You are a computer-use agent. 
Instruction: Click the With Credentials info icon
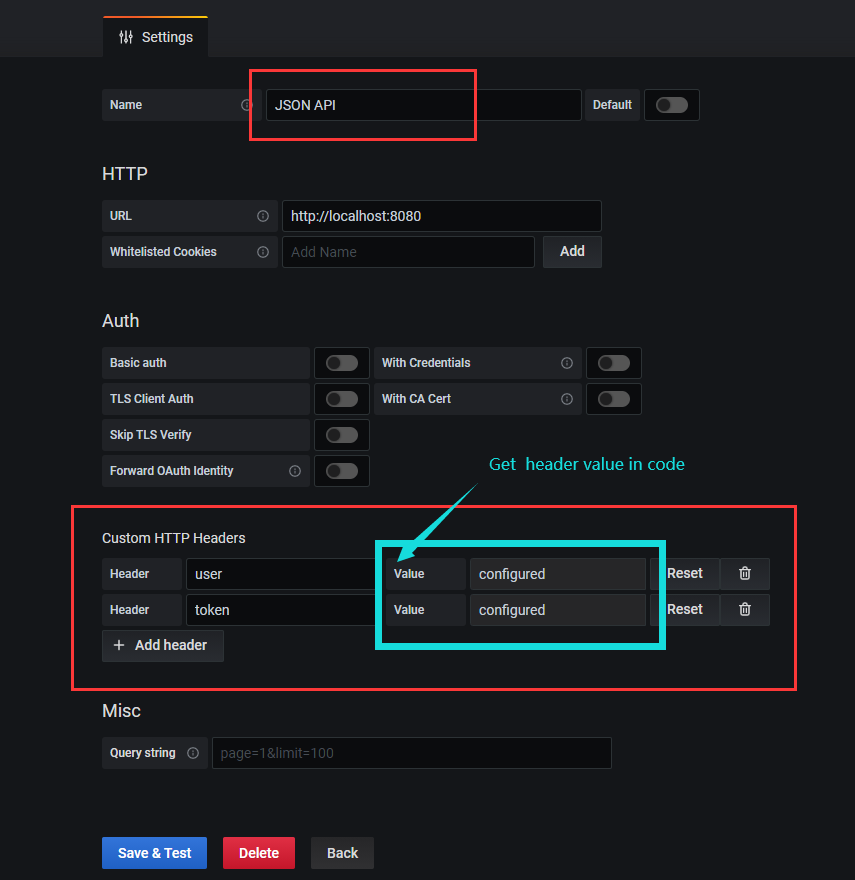click(567, 363)
